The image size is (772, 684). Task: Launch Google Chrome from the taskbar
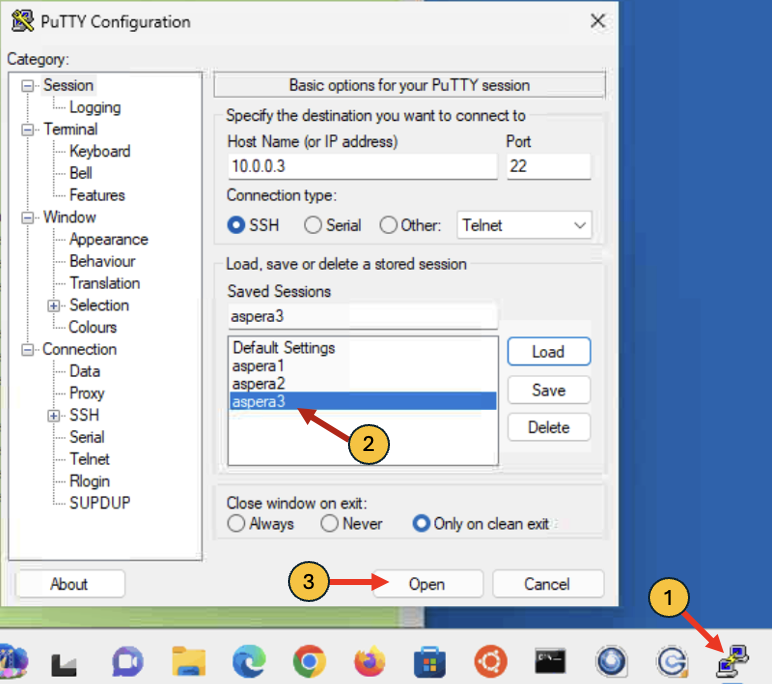pyautogui.click(x=309, y=661)
